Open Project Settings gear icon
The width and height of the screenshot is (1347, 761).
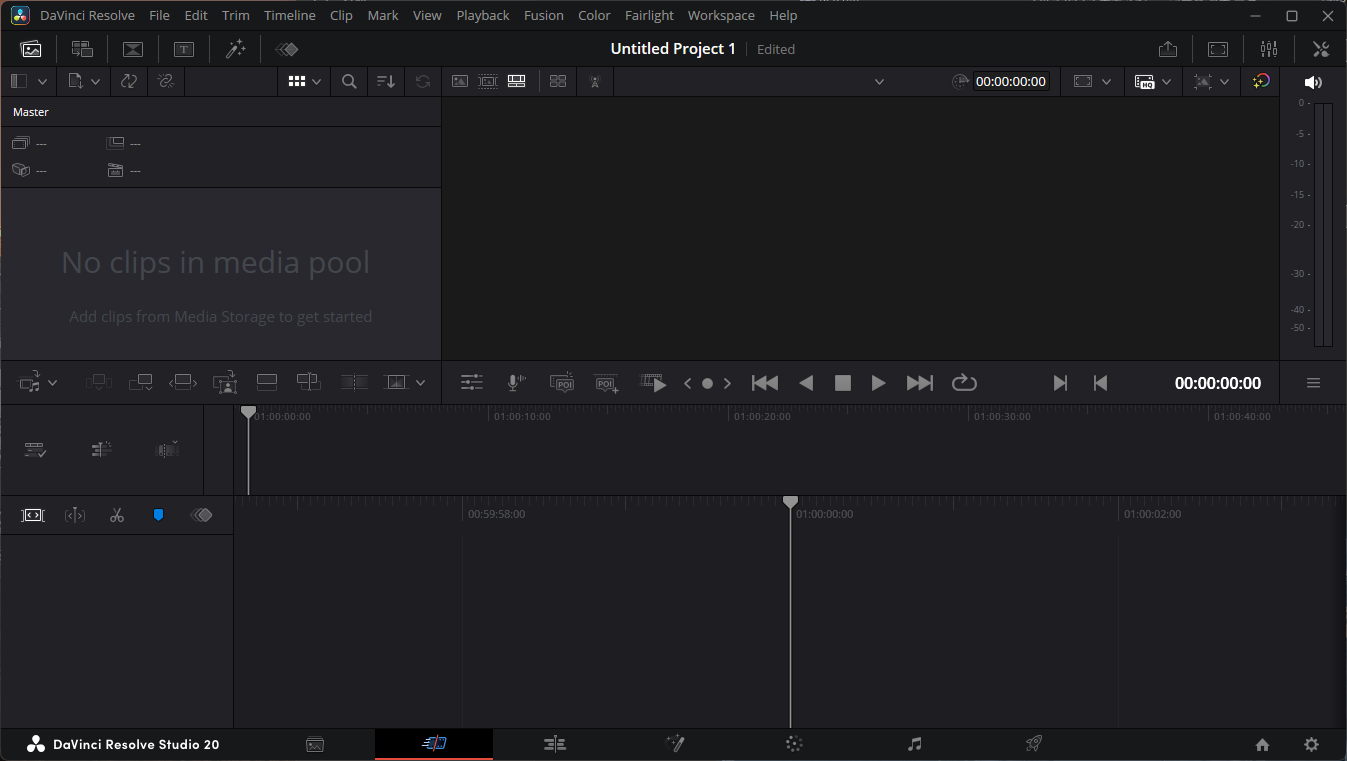coord(1312,744)
